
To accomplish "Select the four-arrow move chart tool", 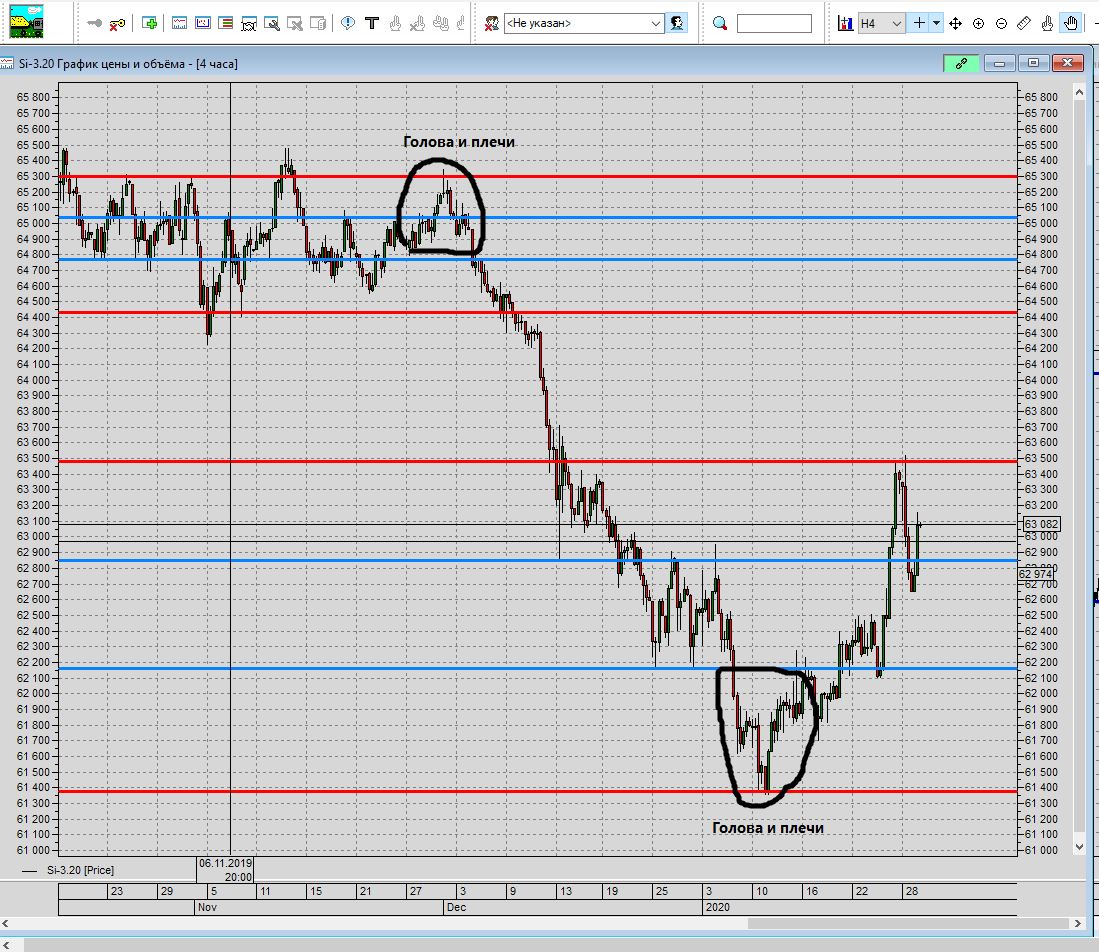I will pyautogui.click(x=955, y=24).
